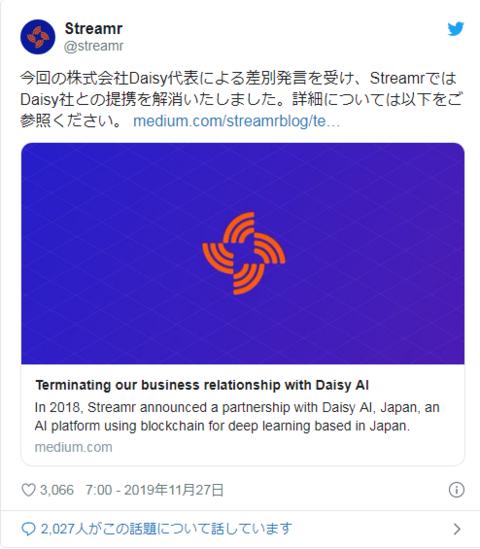Open the 3,066 likes count
This screenshot has width=480, height=549.
(57, 490)
